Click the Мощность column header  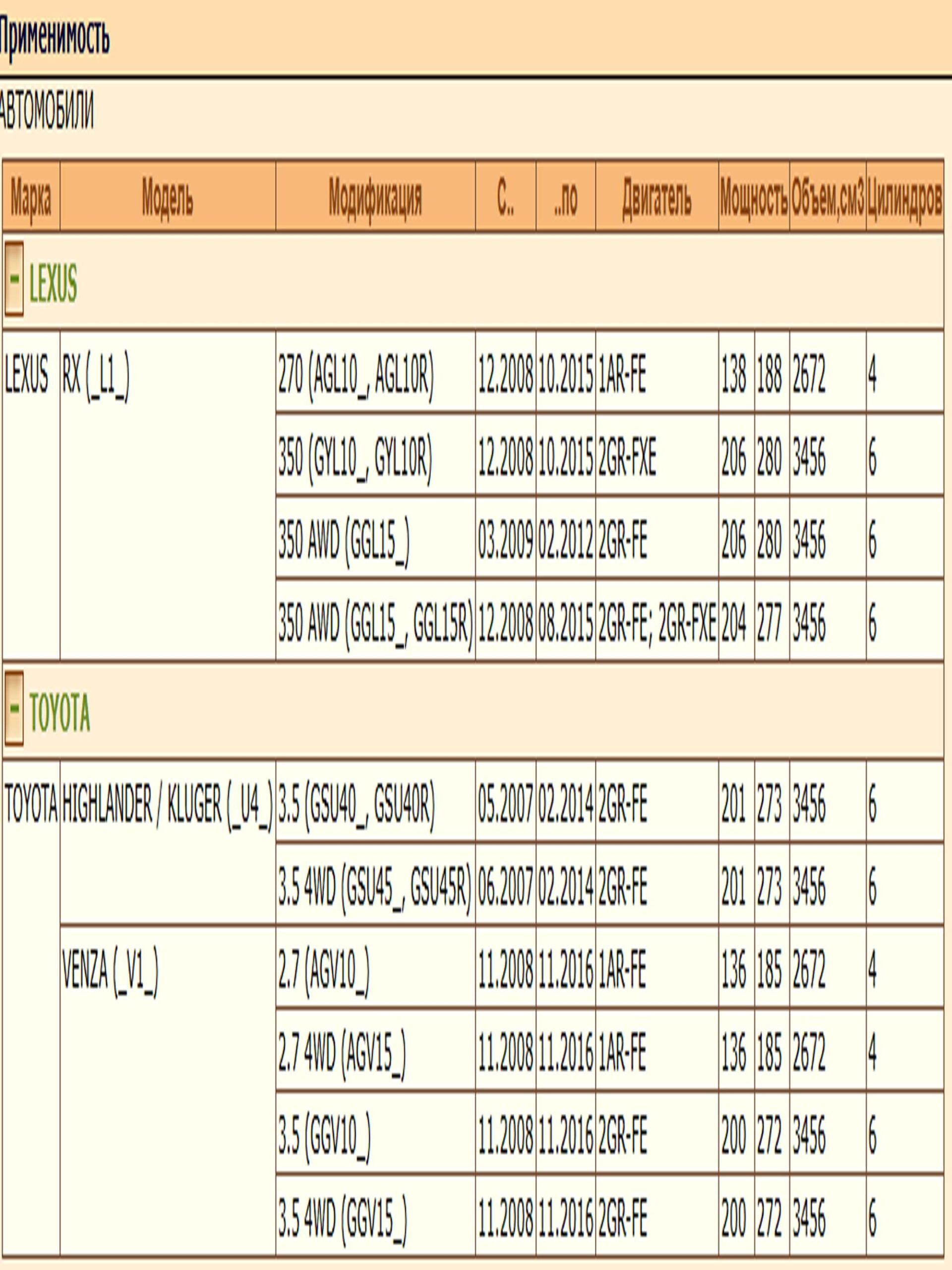(754, 198)
